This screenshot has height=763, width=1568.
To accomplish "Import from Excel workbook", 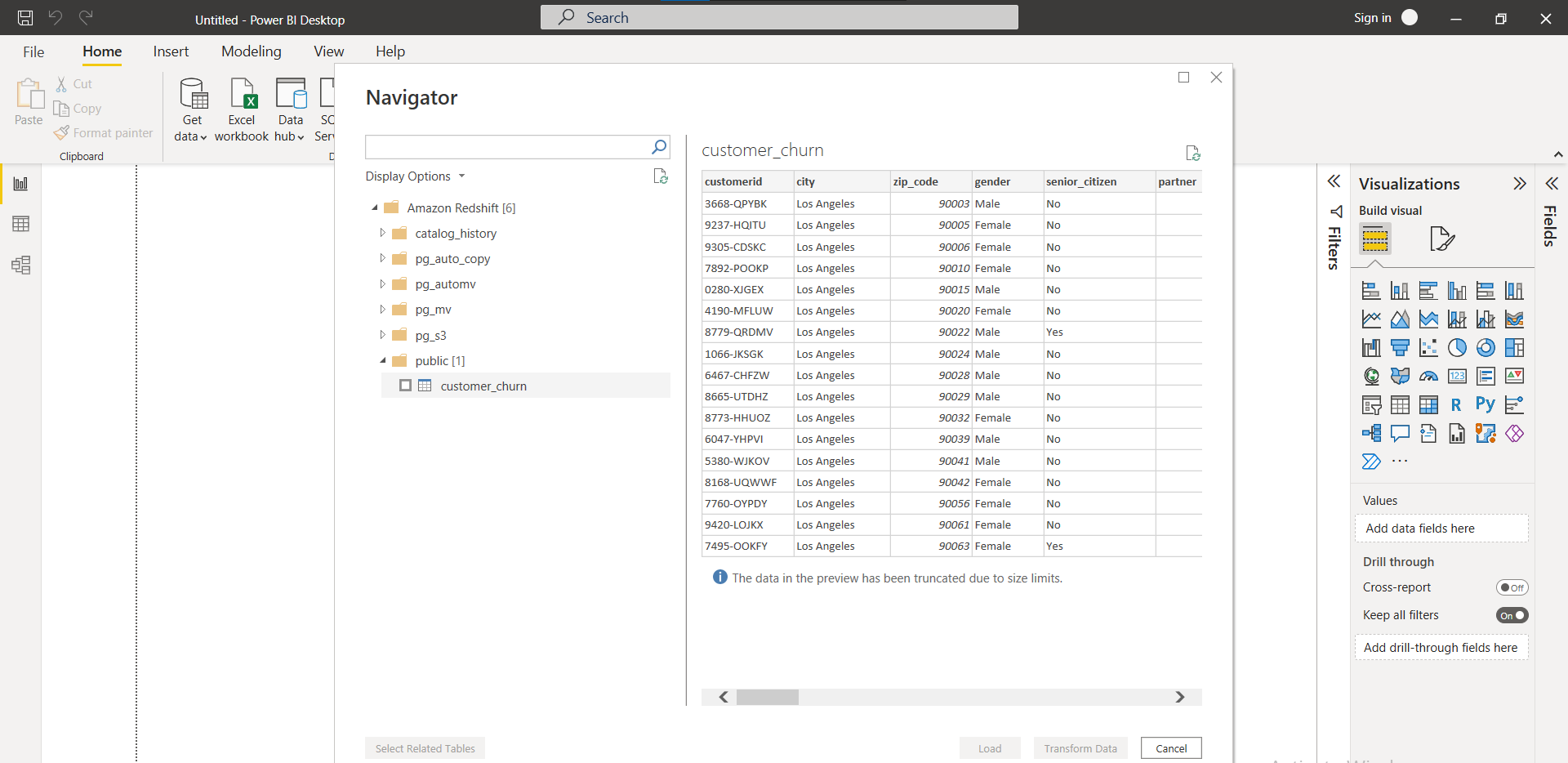I will 242,110.
